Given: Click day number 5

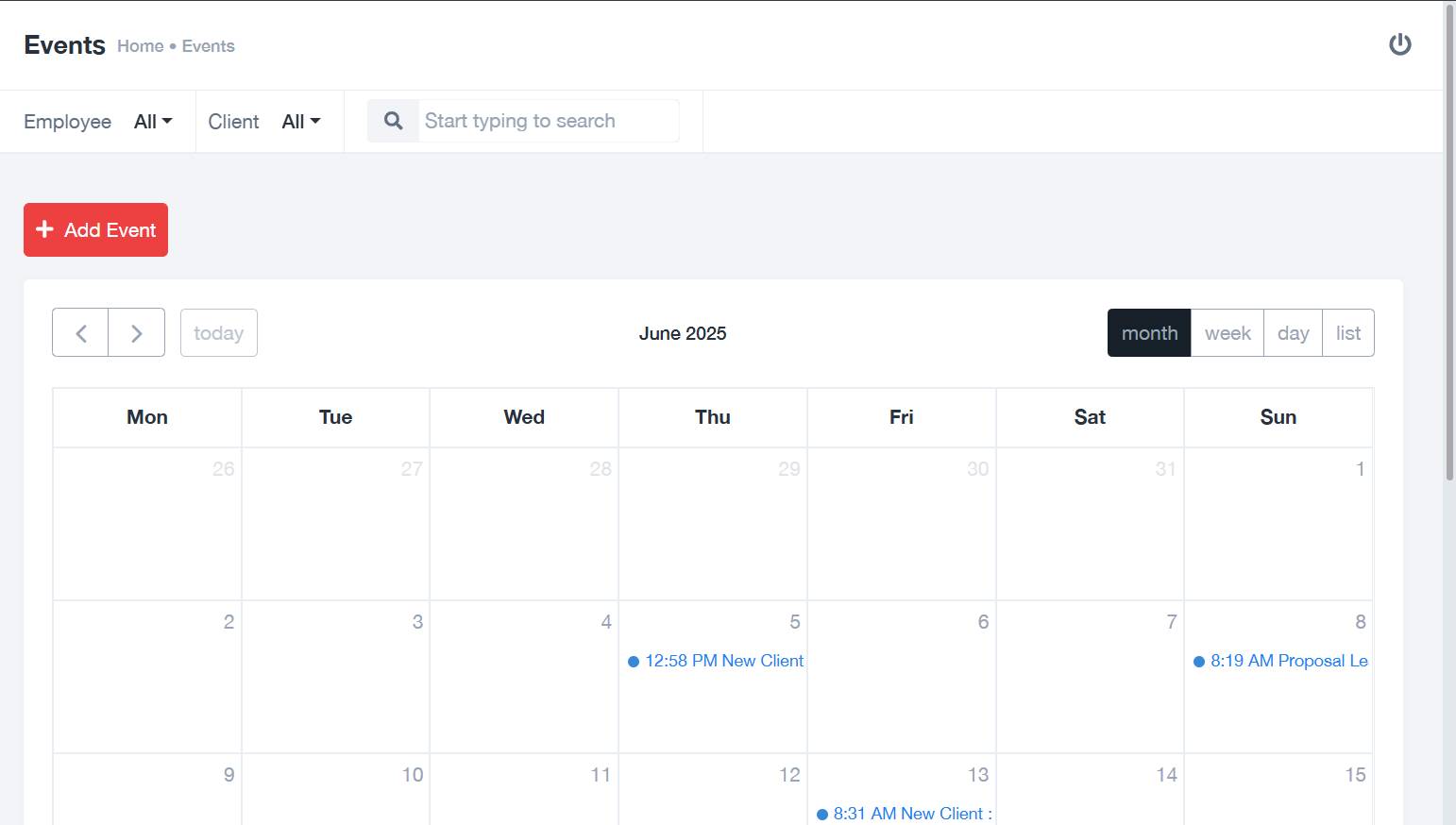Looking at the screenshot, I should coord(795,621).
